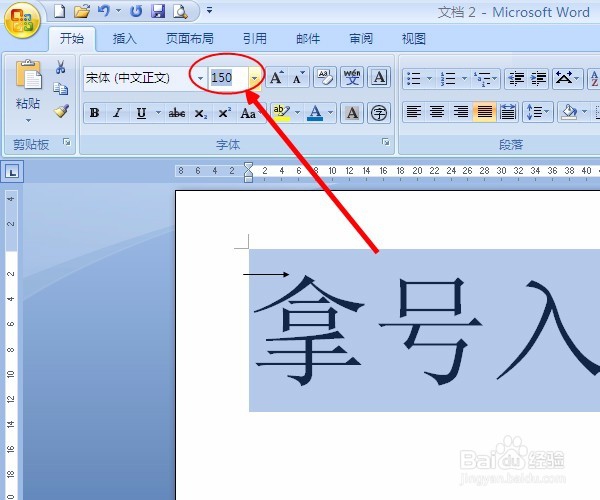Image resolution: width=600 pixels, height=500 pixels.
Task: Save the document with the floppy icon
Action: click(x=158, y=11)
